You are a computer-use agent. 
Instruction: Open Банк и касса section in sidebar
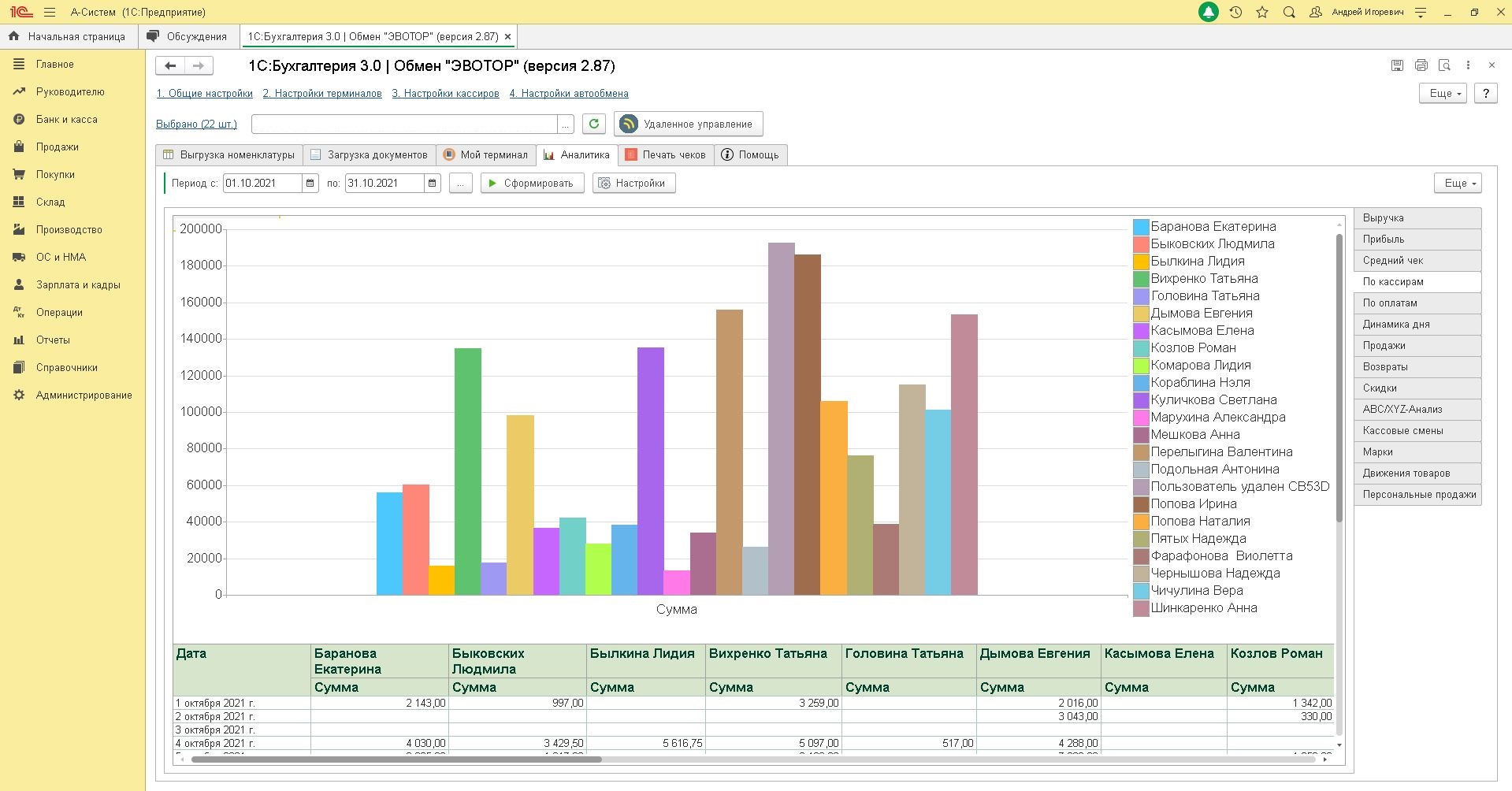click(x=72, y=119)
